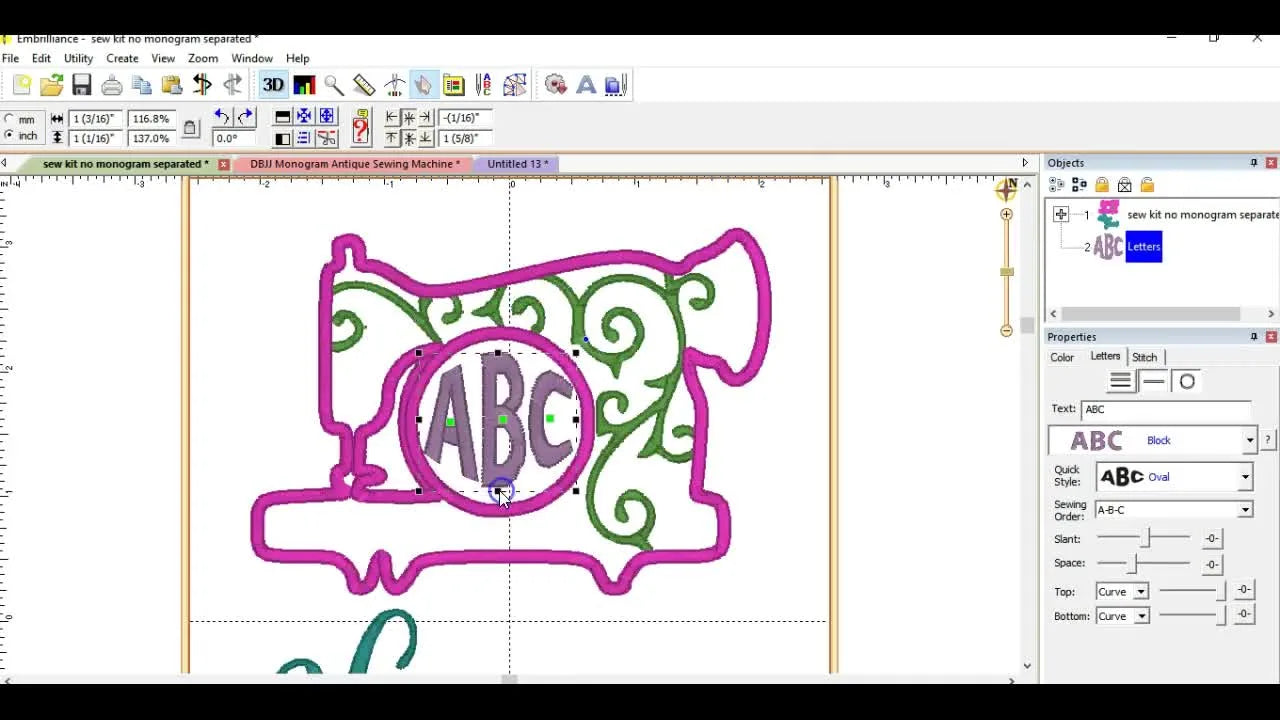Reset the Space value
Image resolution: width=1280 pixels, height=720 pixels.
[x=1211, y=564]
